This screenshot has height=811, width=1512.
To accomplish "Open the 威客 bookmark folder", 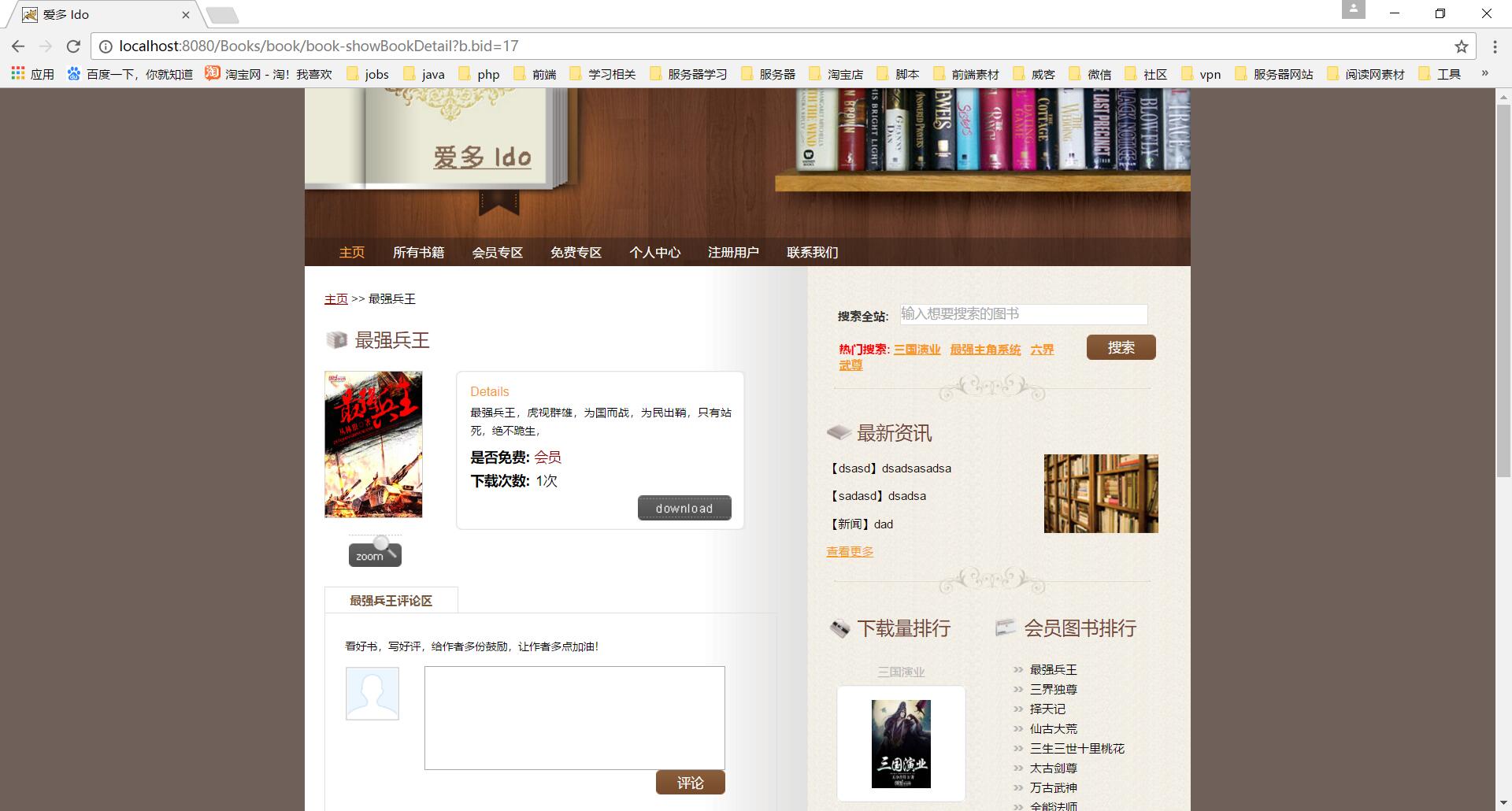I will (1034, 74).
